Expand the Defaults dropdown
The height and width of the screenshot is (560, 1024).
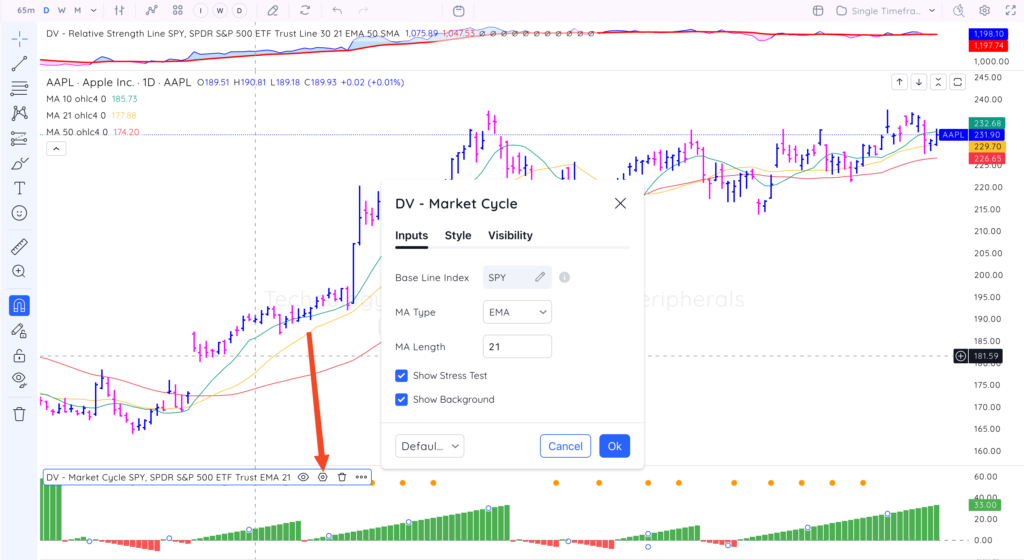(430, 446)
